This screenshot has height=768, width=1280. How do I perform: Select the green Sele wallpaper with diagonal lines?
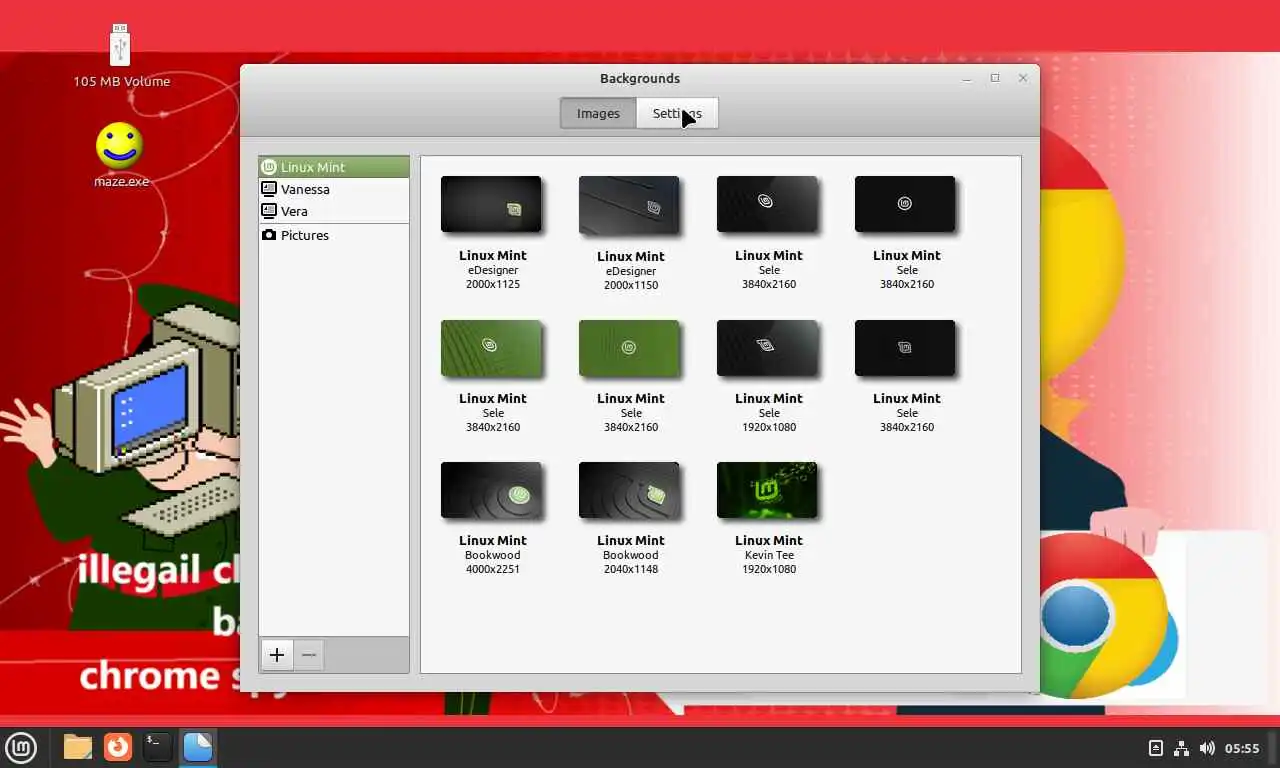tap(491, 348)
